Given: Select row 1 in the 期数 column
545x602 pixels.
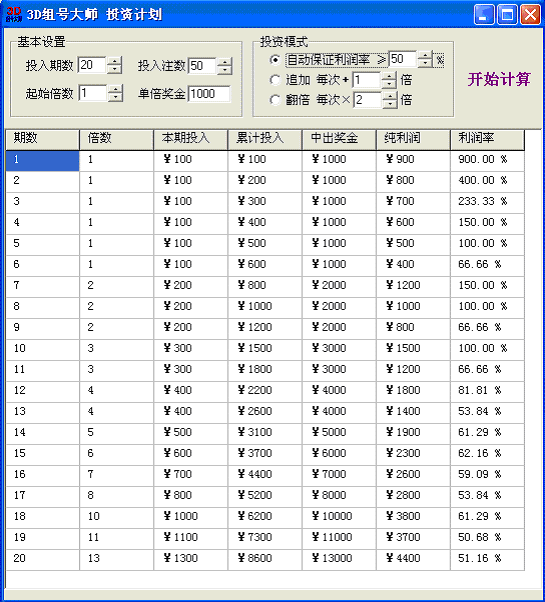Looking at the screenshot, I should (43, 160).
